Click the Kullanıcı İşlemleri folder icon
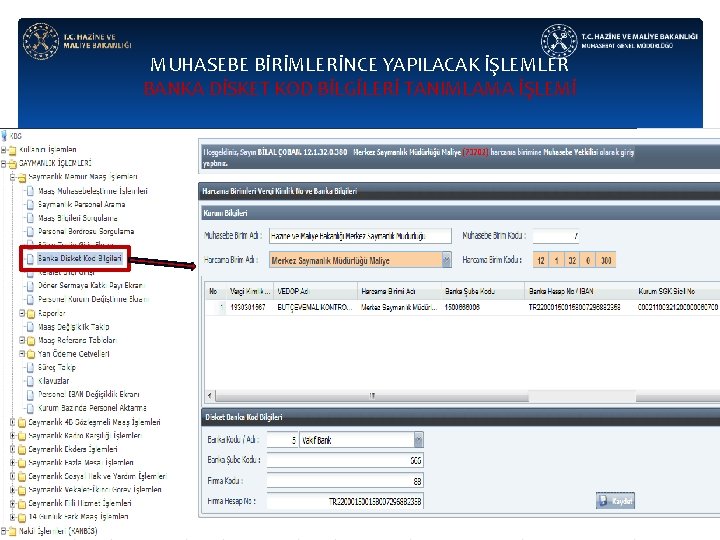This screenshot has width=720, height=540. [12, 150]
